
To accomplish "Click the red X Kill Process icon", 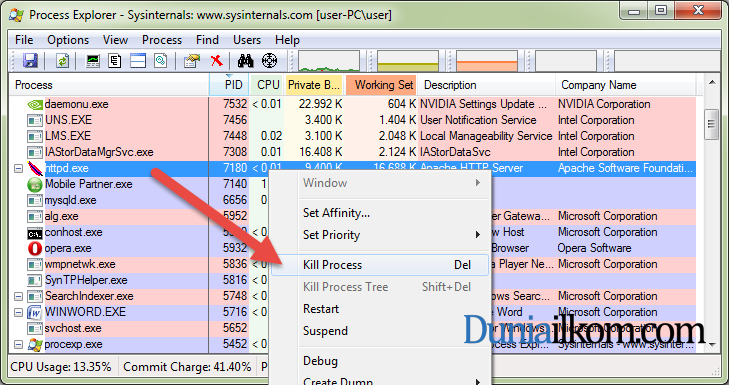I will click(216, 60).
